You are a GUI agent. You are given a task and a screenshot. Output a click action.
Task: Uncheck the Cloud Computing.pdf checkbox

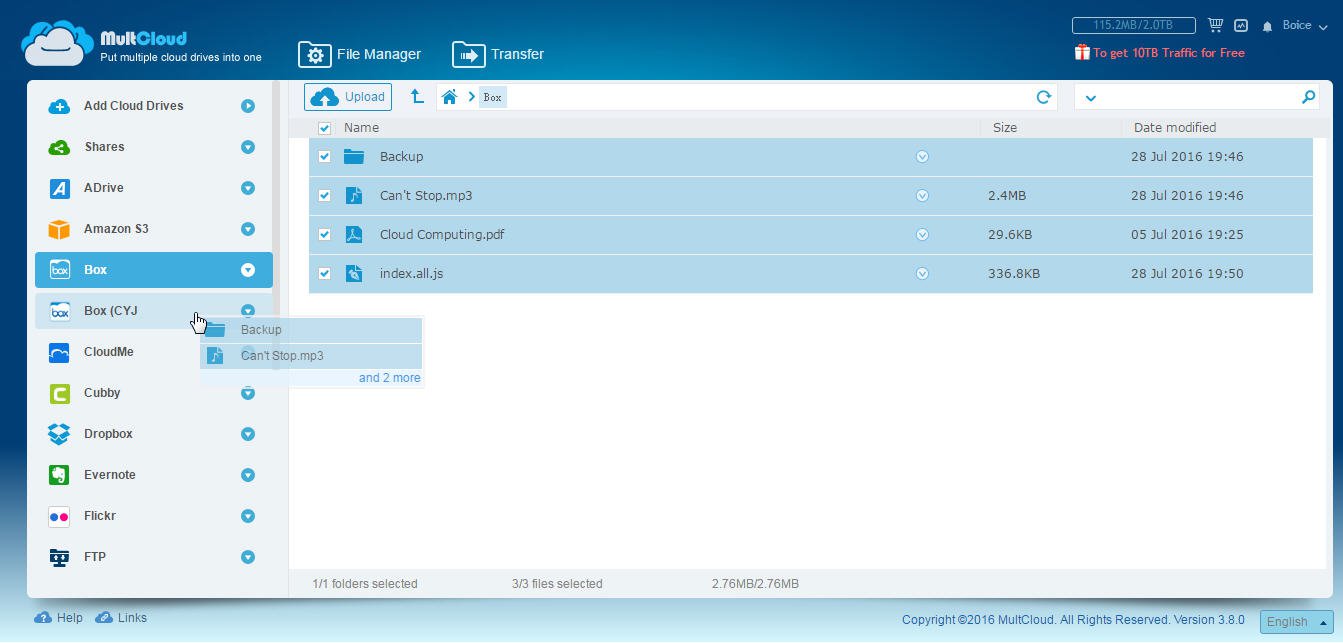(x=324, y=235)
